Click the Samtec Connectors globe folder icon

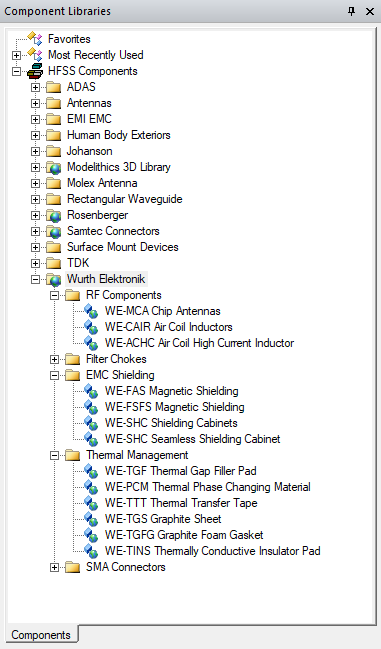coord(54,232)
